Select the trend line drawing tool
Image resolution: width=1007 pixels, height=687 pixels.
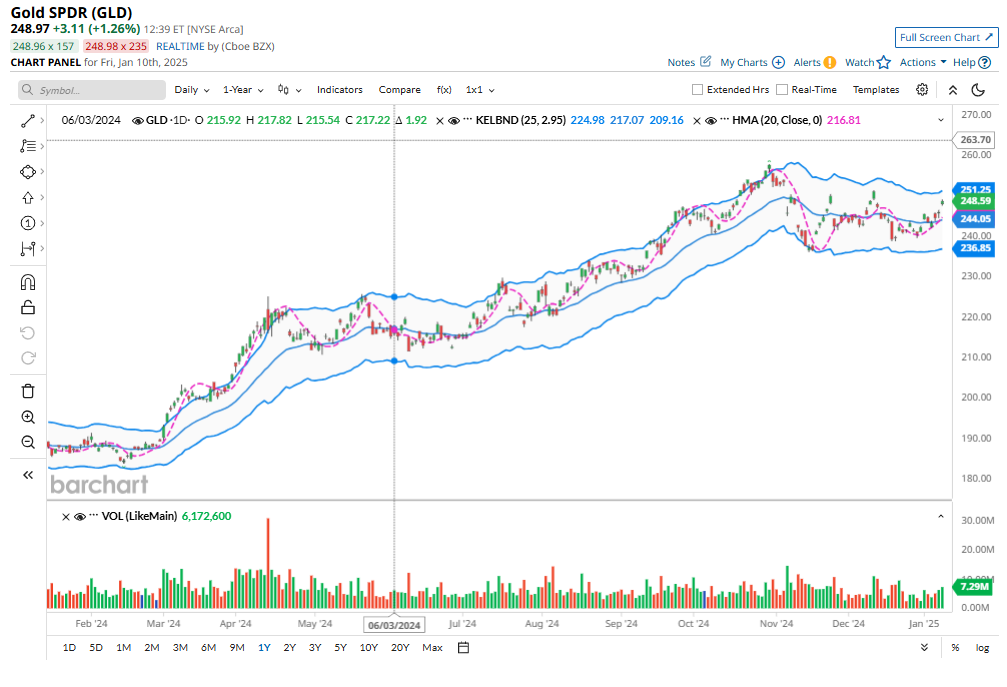pos(28,121)
